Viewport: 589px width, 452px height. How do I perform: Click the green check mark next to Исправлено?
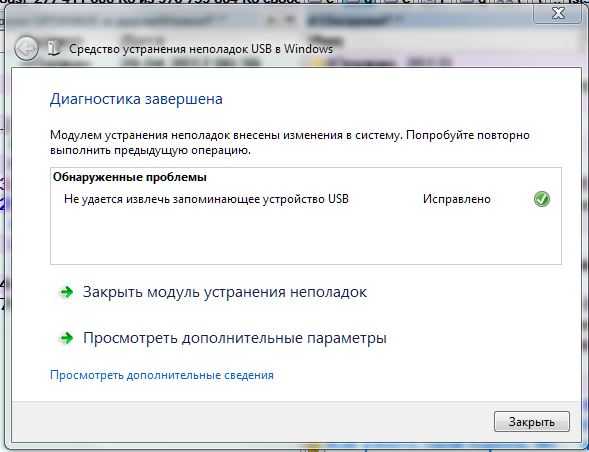click(542, 199)
